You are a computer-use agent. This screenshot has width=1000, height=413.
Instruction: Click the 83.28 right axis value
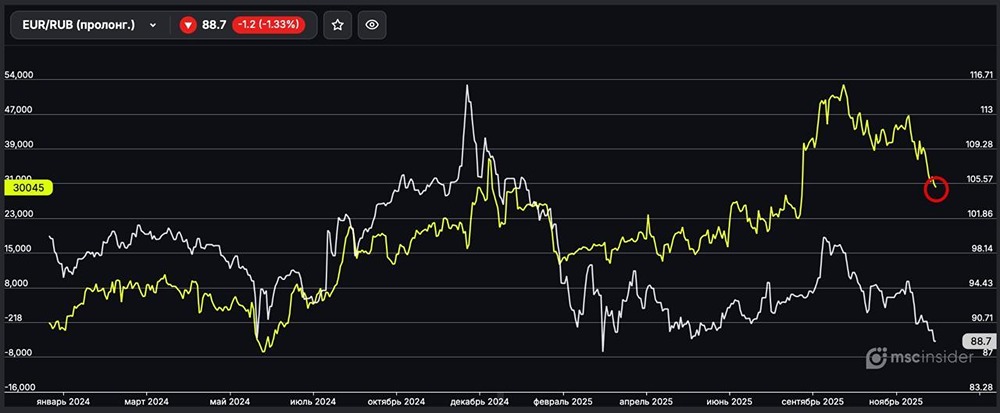point(980,387)
